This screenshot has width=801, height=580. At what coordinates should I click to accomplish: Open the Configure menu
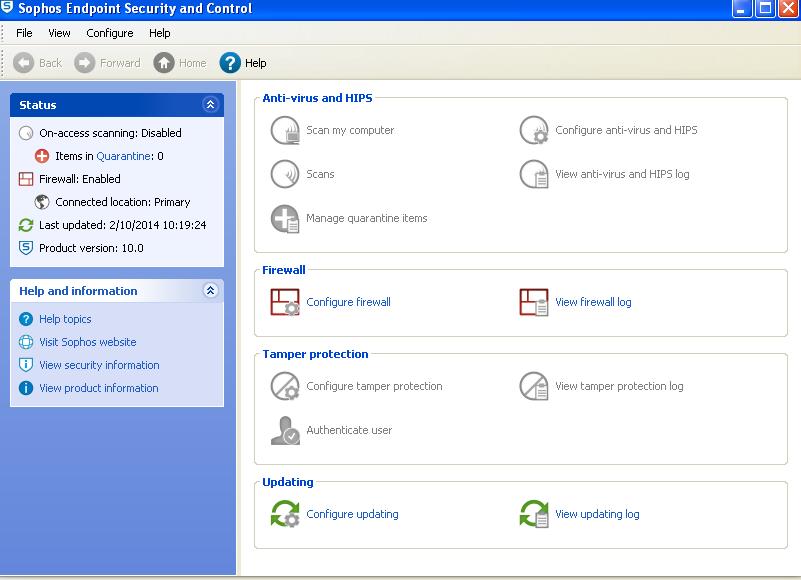tap(110, 33)
